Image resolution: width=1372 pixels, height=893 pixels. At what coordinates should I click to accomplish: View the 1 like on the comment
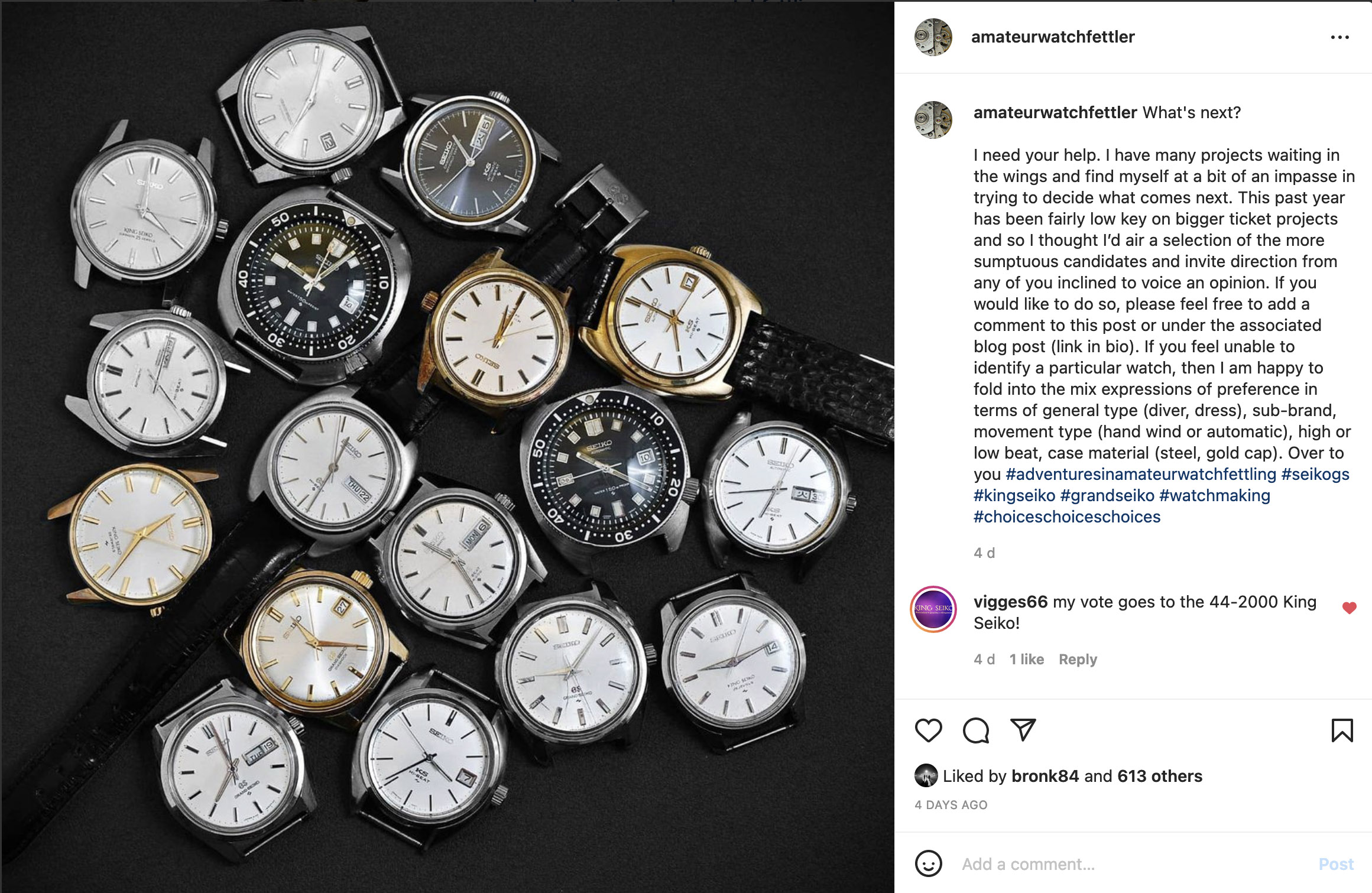pos(1026,660)
